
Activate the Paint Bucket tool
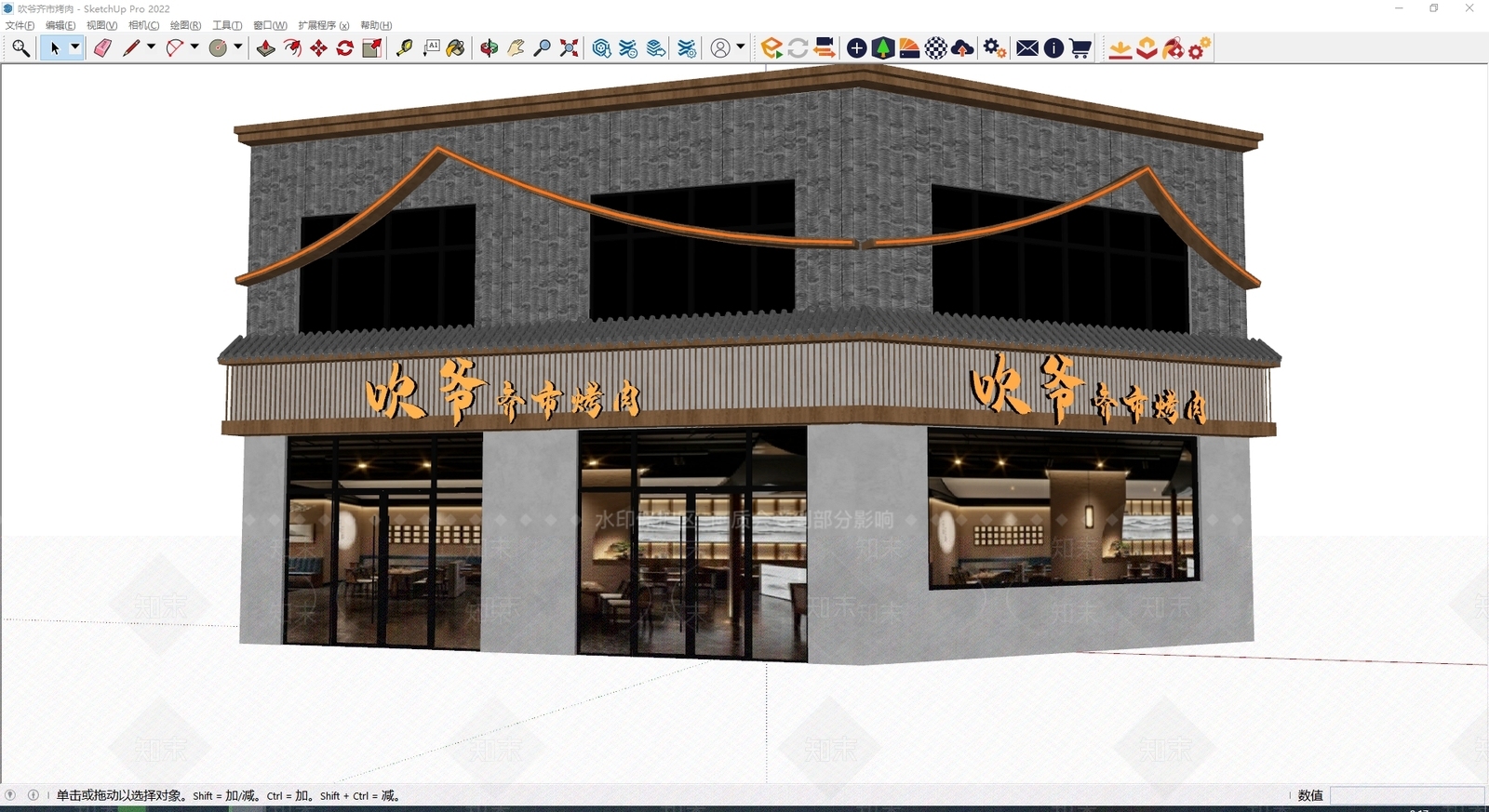tap(456, 48)
